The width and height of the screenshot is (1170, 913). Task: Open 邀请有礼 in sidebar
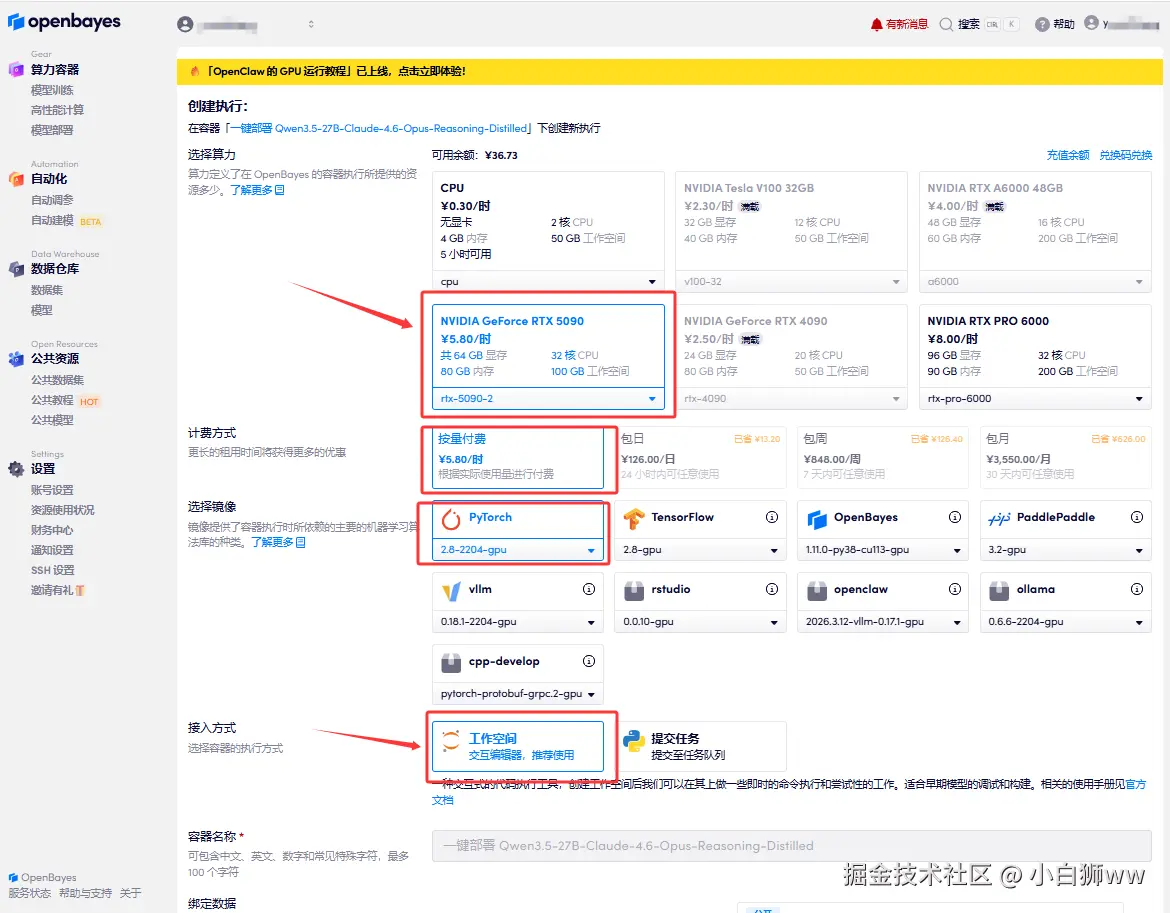pyautogui.click(x=58, y=590)
